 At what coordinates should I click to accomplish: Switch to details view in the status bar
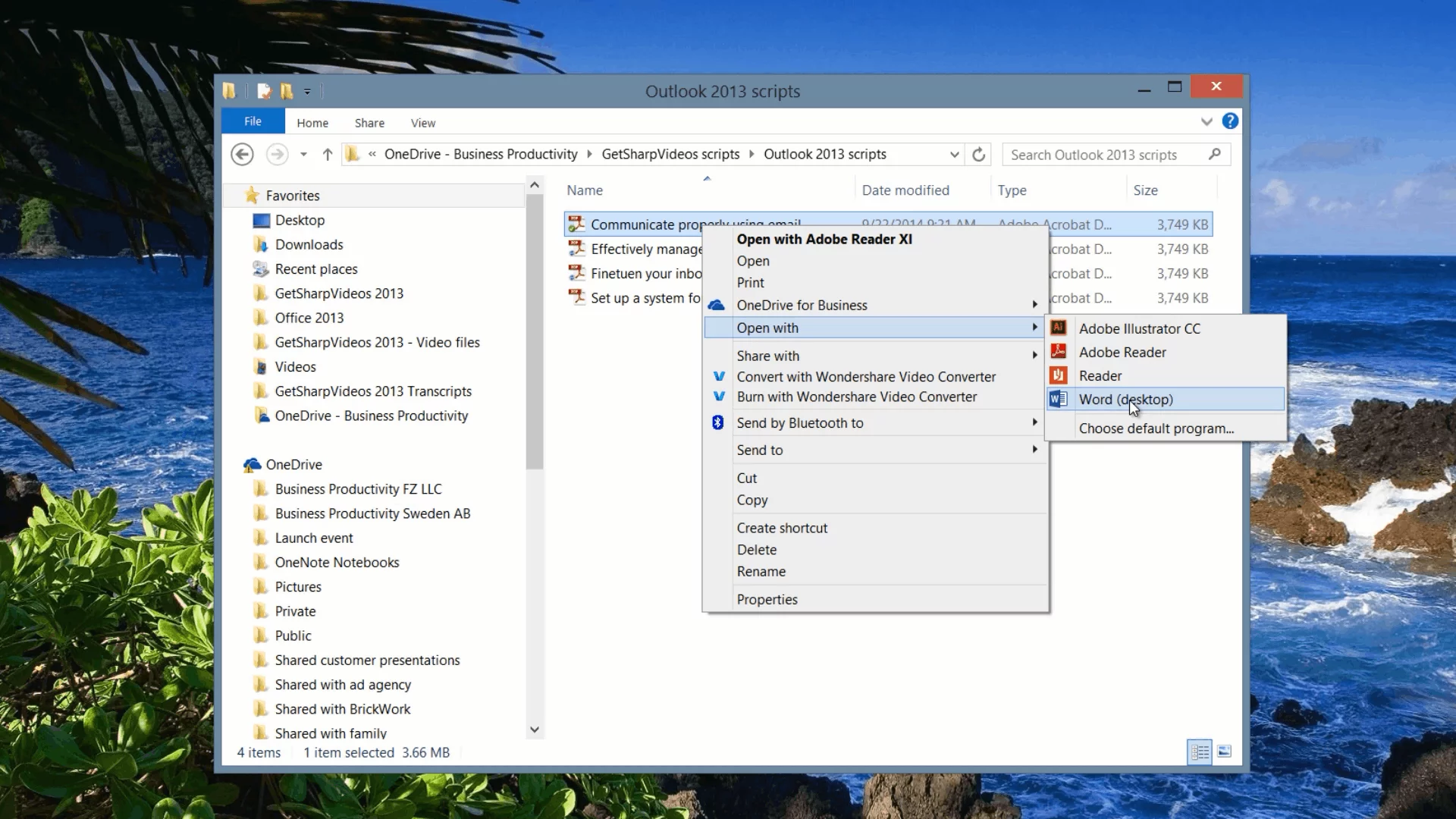tap(1200, 752)
